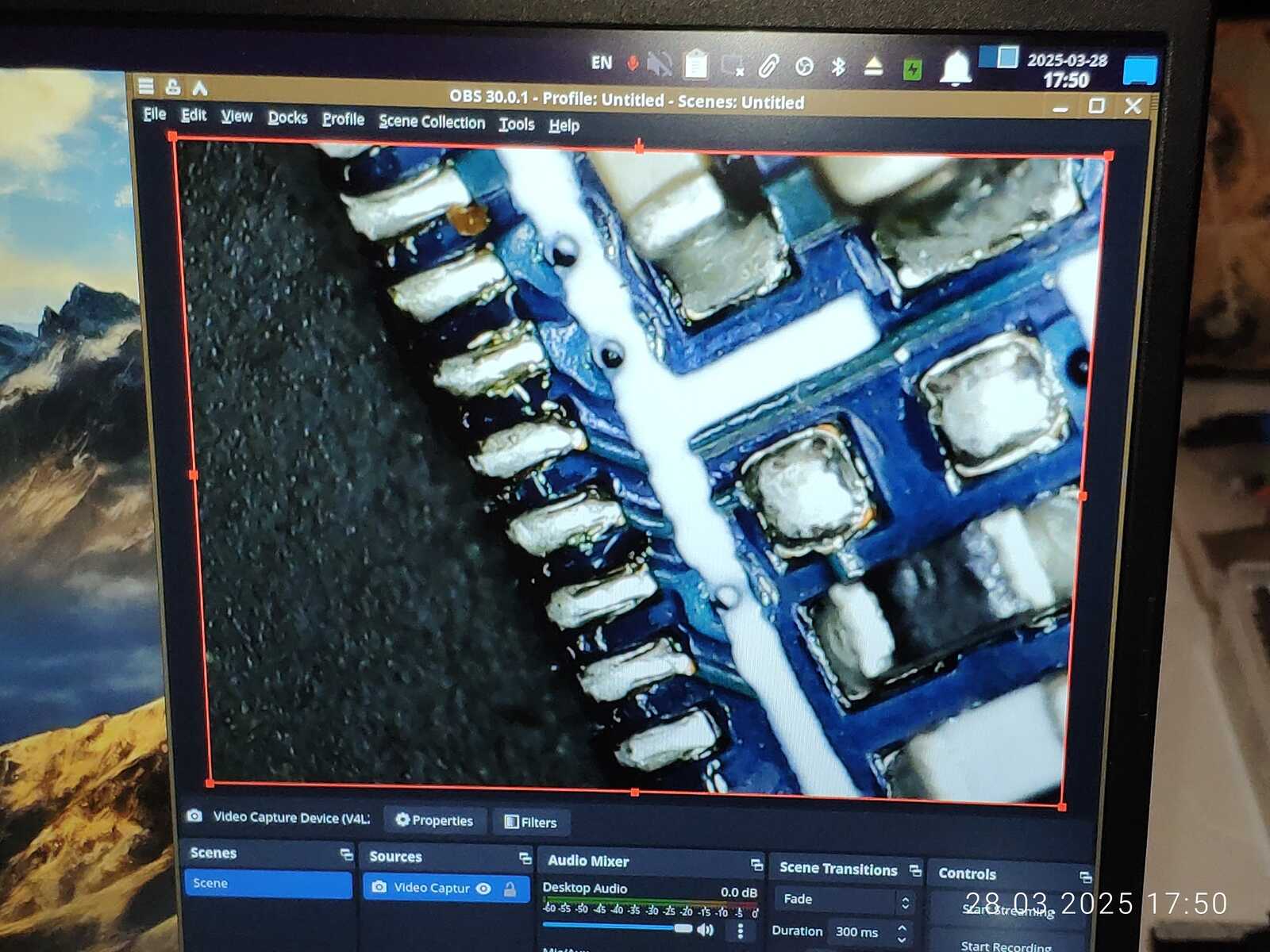Screen dimensions: 1270x952
Task: Open the Docks menu
Action: click(x=287, y=118)
